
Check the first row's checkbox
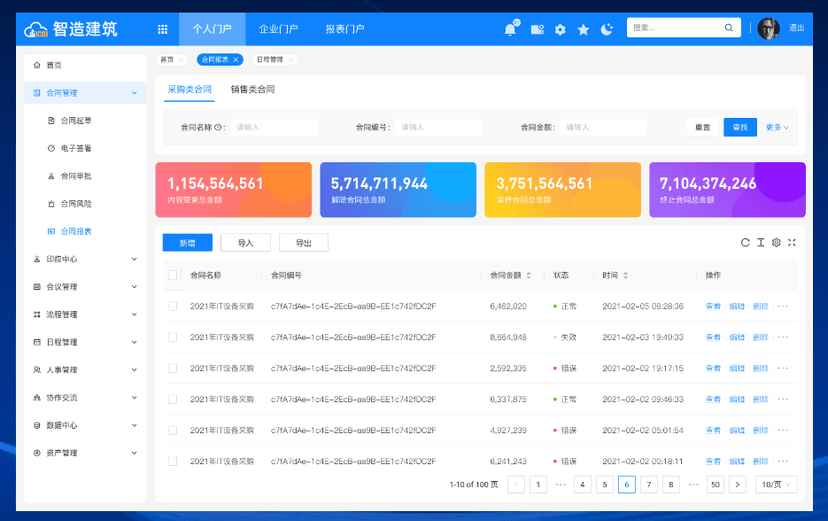tap(173, 306)
